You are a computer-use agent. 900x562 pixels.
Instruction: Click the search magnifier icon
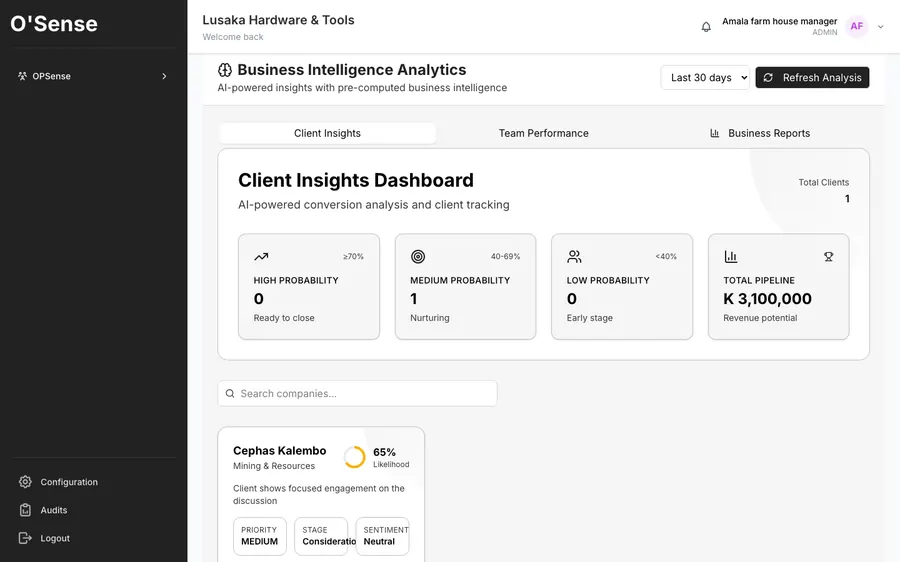tap(230, 393)
